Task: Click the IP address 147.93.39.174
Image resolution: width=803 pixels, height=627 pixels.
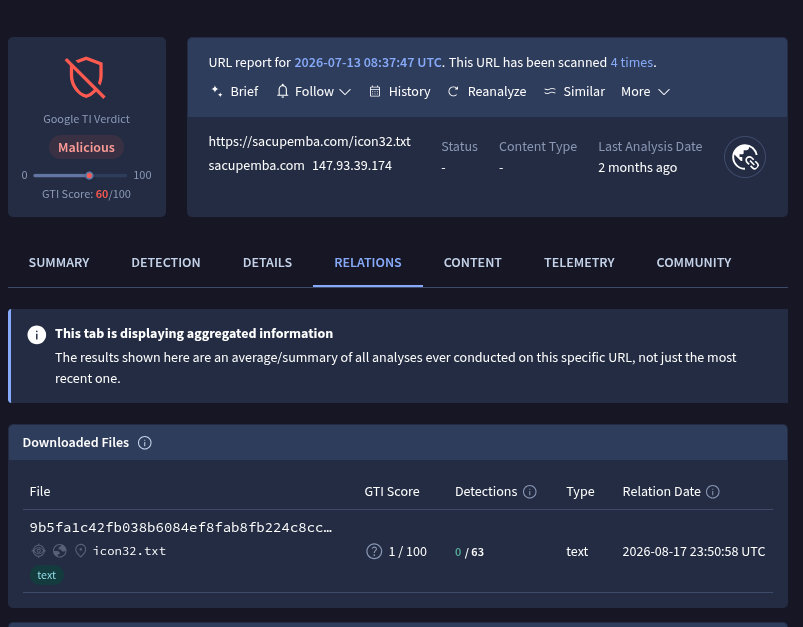Action: coord(352,165)
